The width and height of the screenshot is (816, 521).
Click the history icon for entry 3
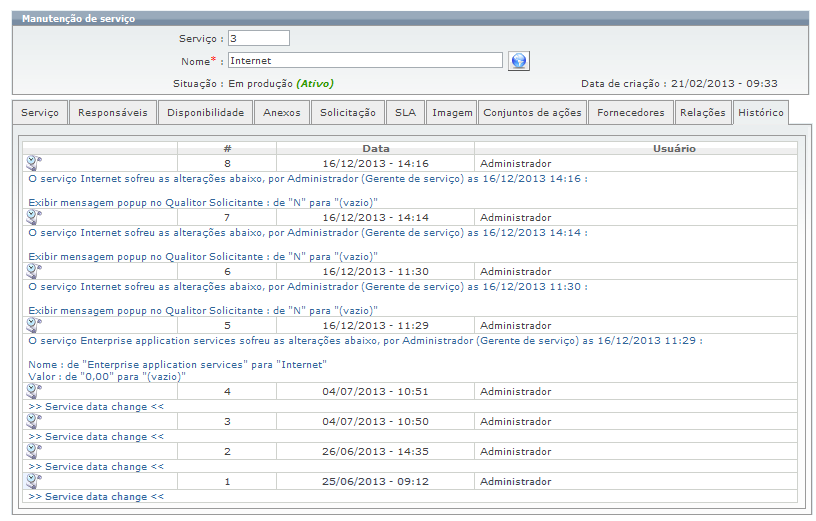pos(33,421)
